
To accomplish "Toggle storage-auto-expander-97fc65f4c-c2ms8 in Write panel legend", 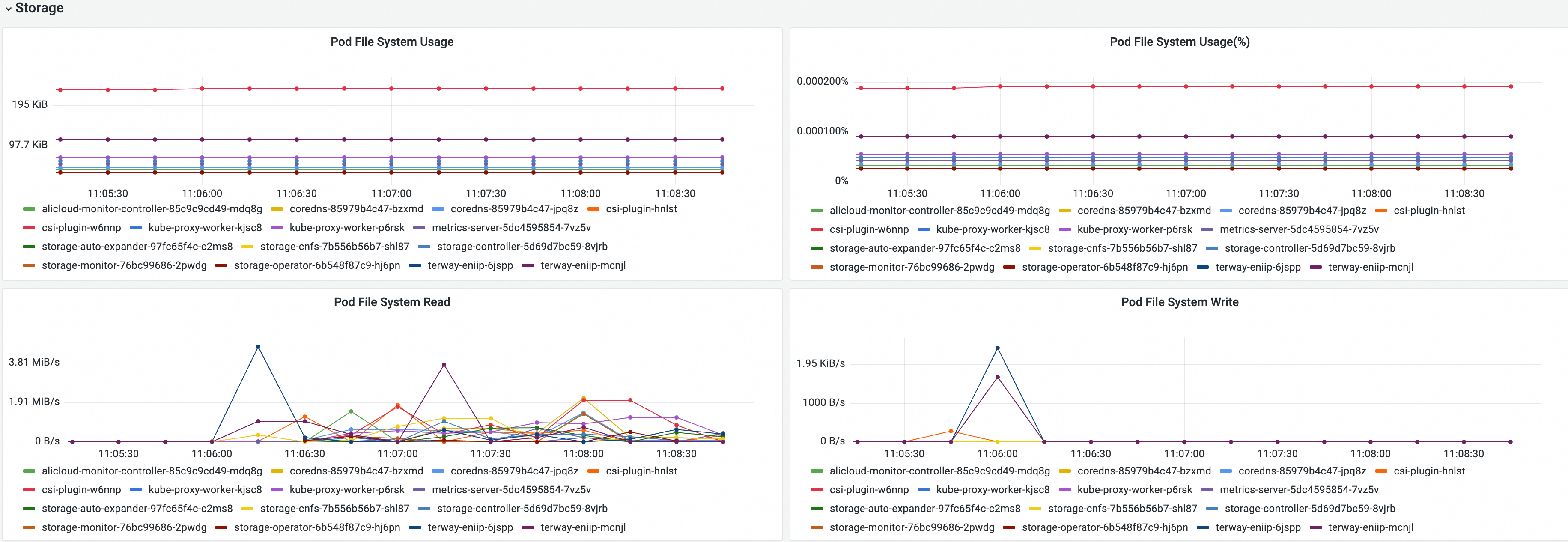I will tap(924, 509).
